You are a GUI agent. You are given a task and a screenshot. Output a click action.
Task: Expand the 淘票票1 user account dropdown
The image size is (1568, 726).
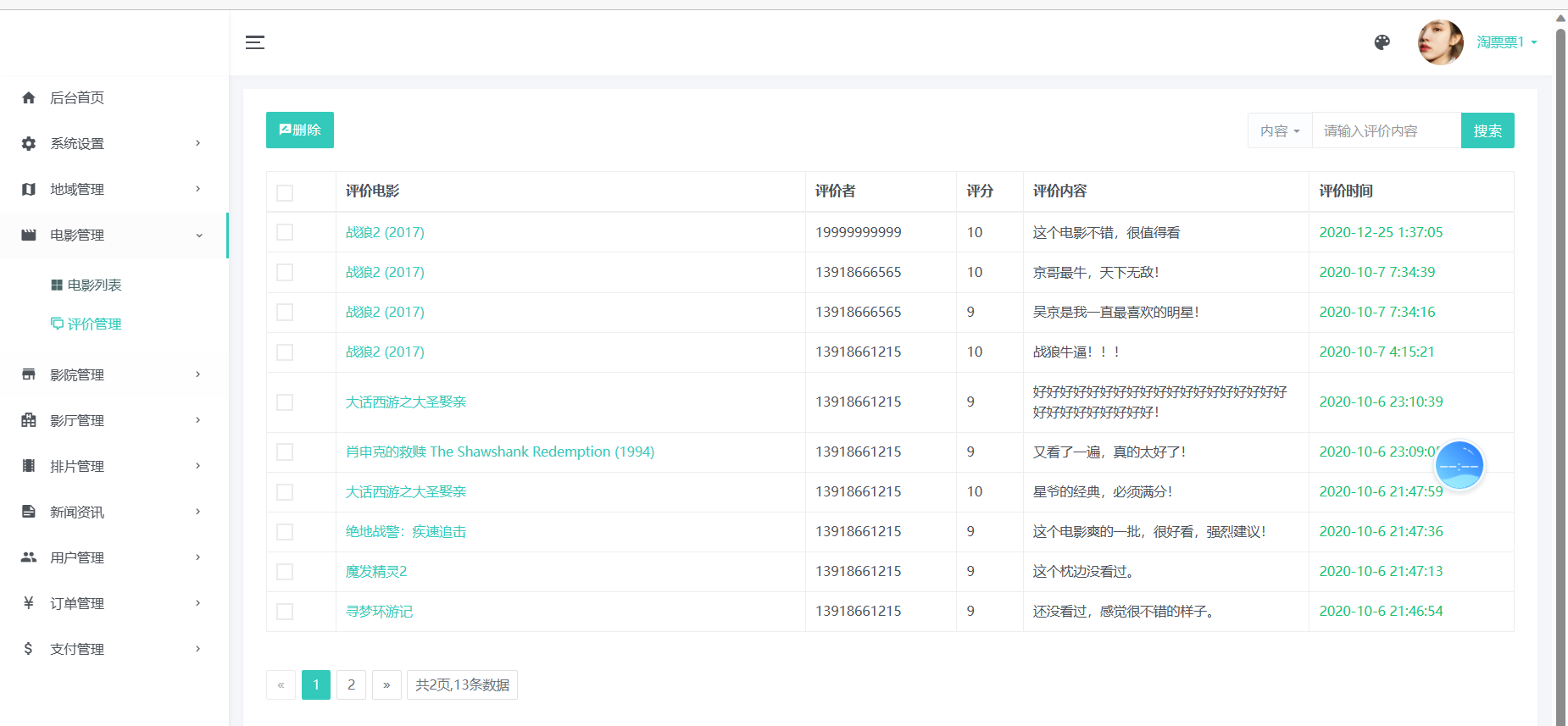pyautogui.click(x=1506, y=42)
